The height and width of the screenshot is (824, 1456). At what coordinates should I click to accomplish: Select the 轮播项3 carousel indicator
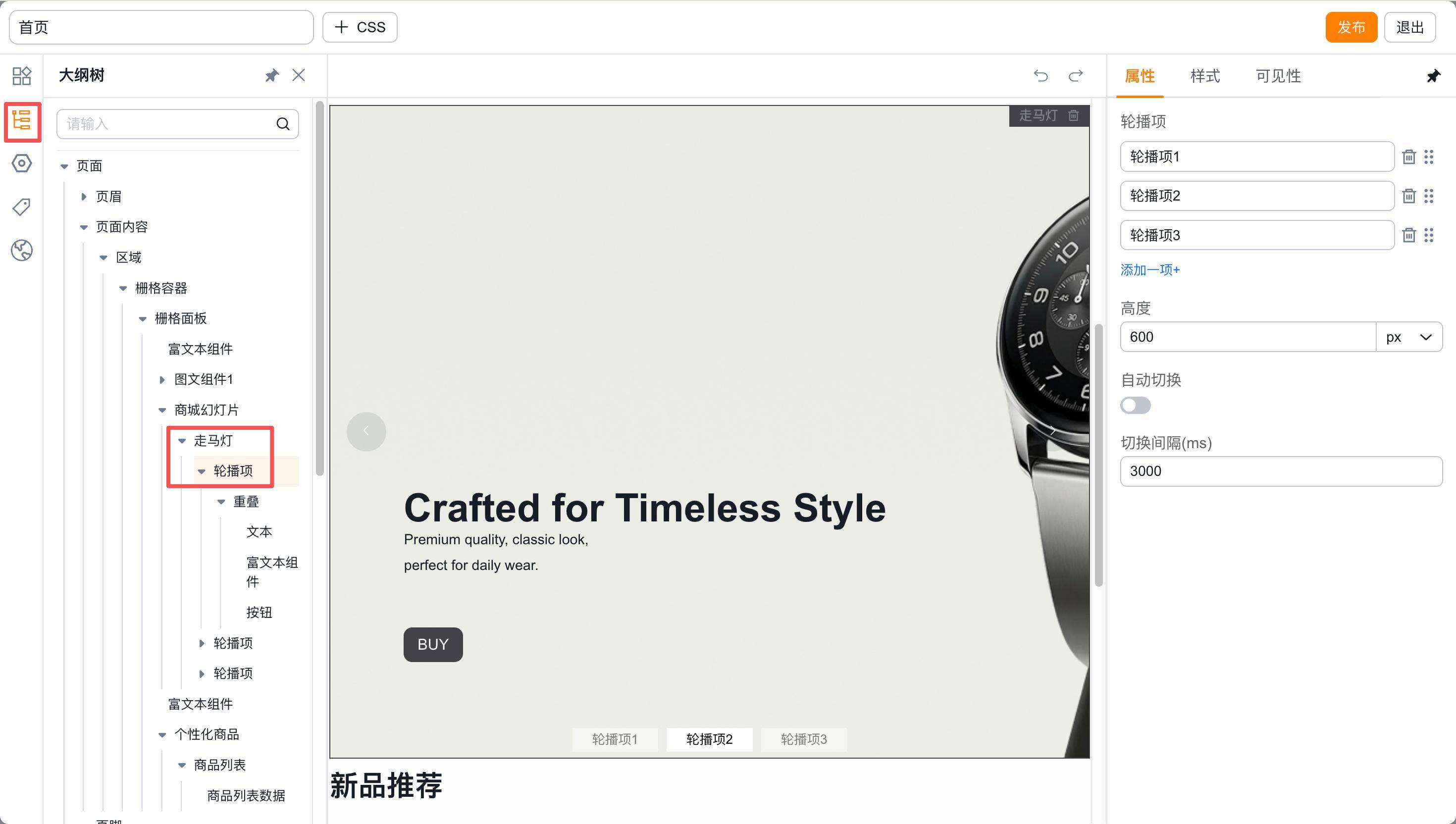[x=804, y=739]
